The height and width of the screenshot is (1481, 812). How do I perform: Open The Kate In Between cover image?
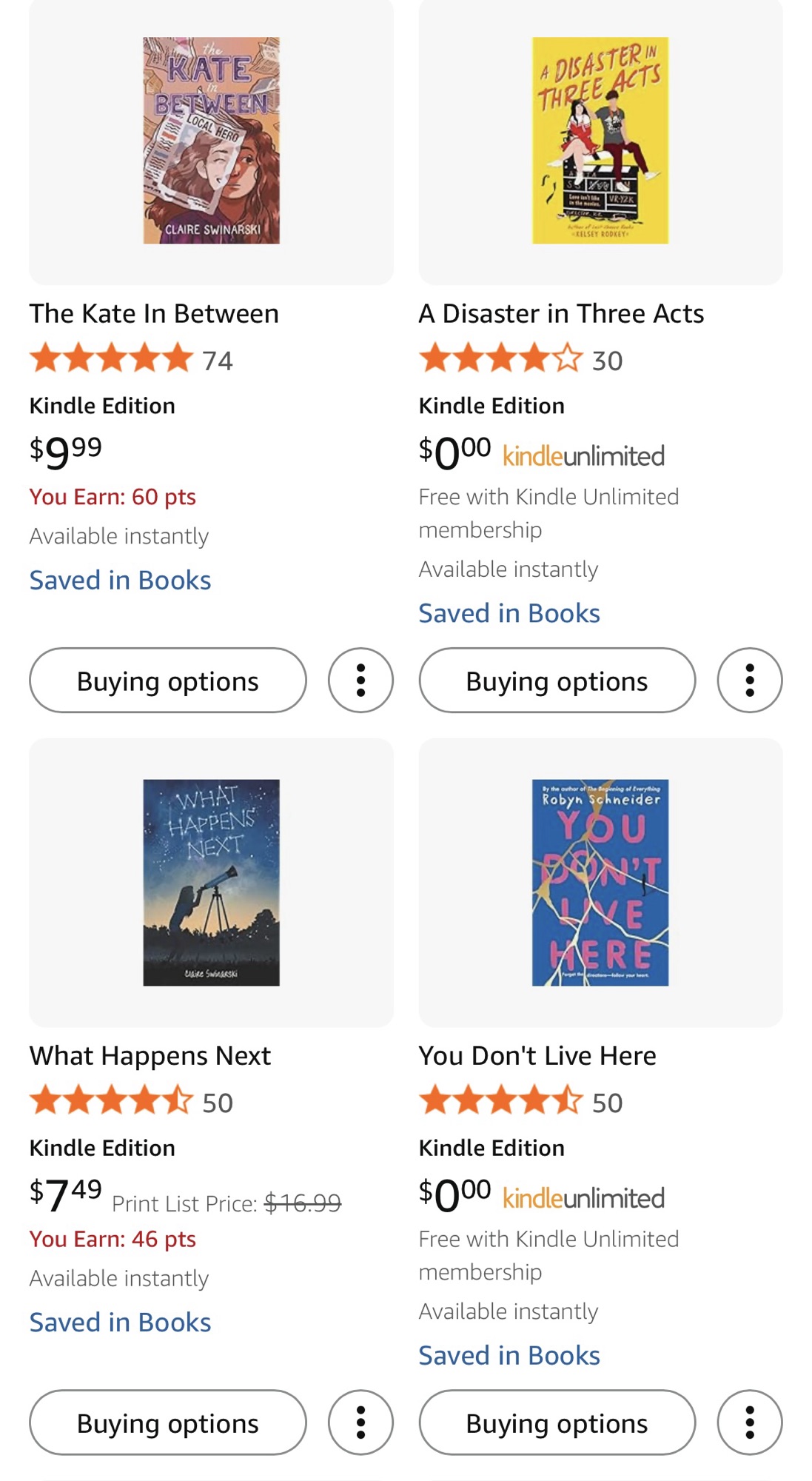coord(211,141)
